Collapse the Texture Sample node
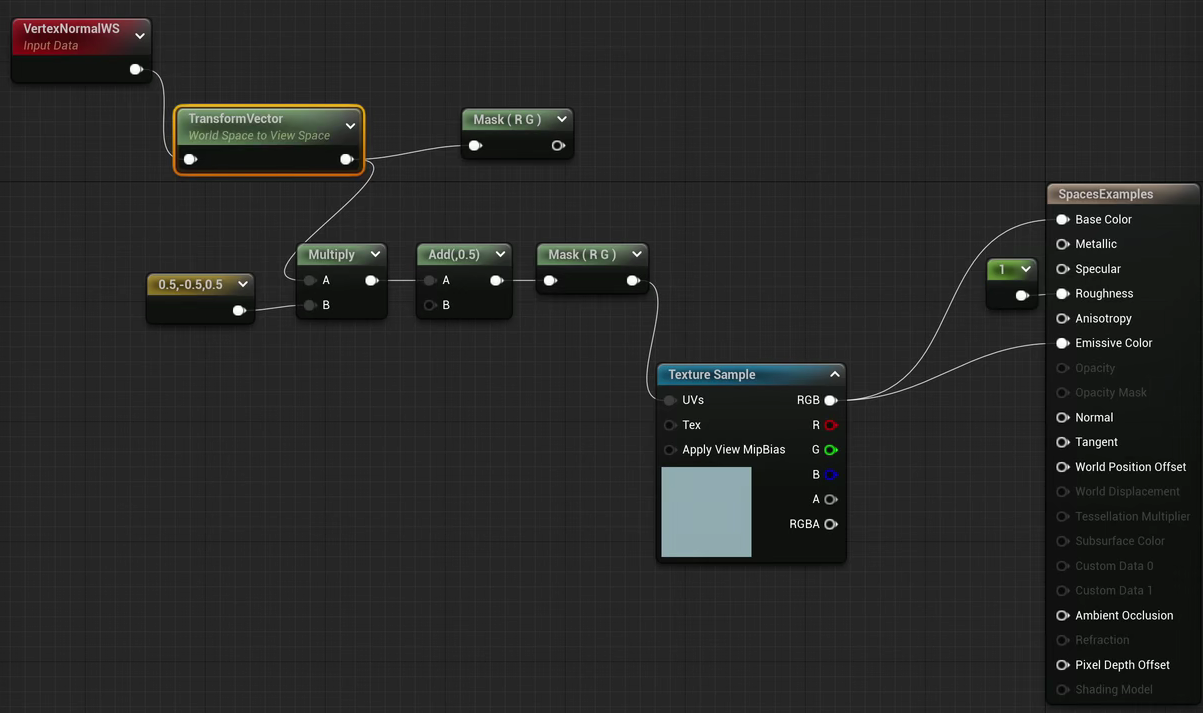Screen dimensions: 1203x713 point(834,374)
